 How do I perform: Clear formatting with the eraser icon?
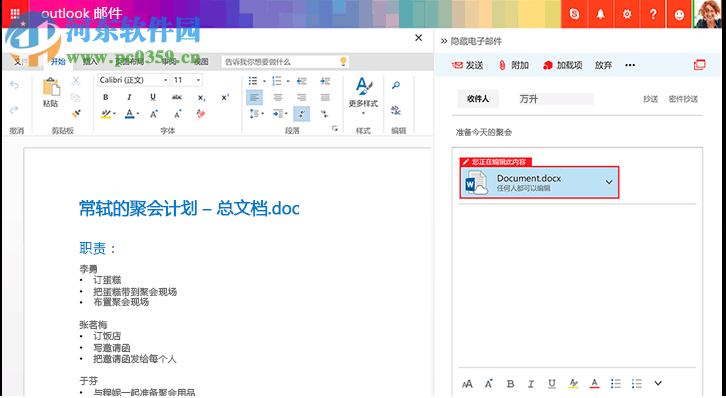pos(200,114)
